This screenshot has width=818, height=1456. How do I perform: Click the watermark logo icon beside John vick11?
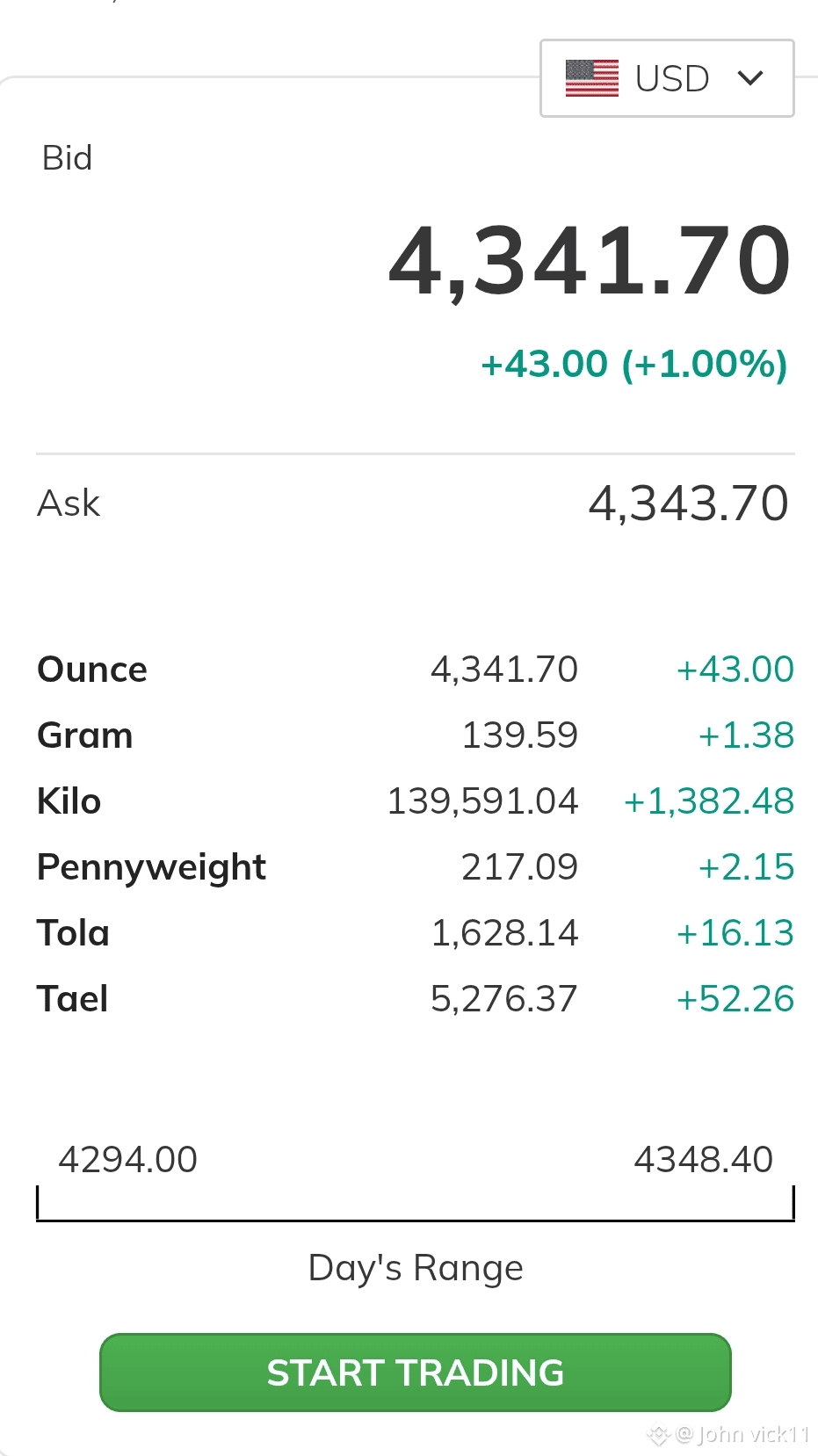click(x=658, y=1435)
